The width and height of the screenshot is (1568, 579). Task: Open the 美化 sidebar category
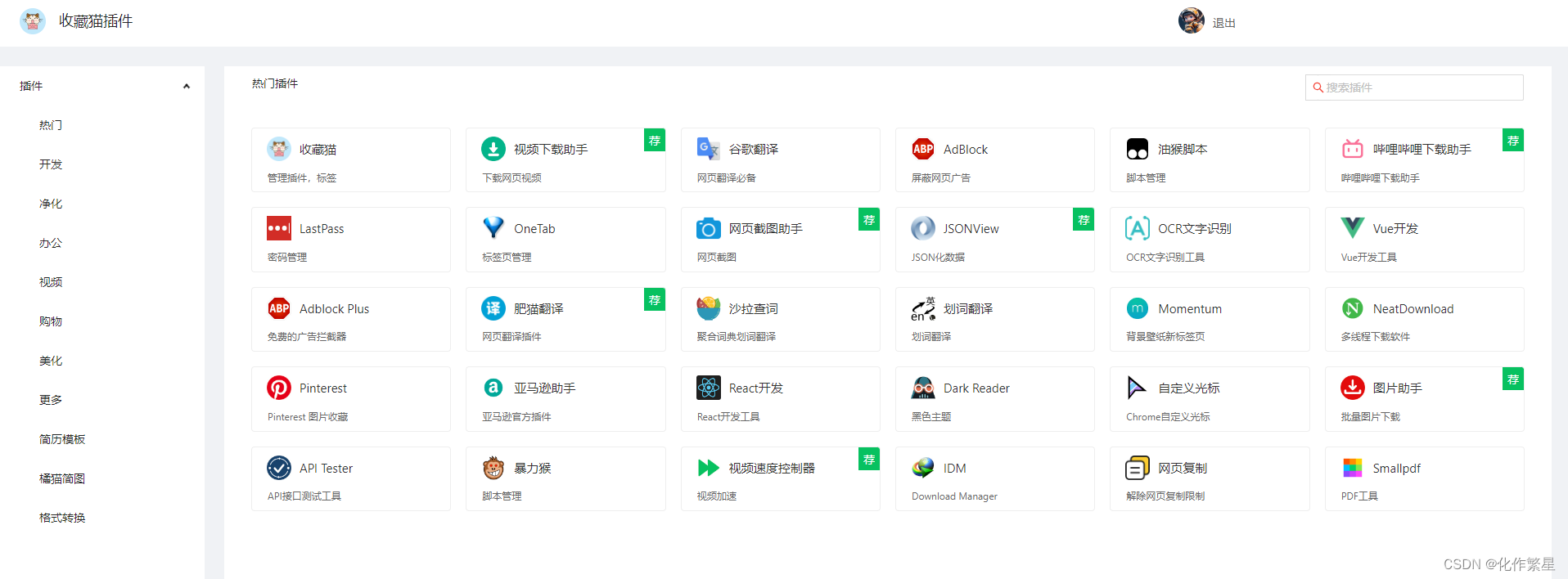click(51, 361)
